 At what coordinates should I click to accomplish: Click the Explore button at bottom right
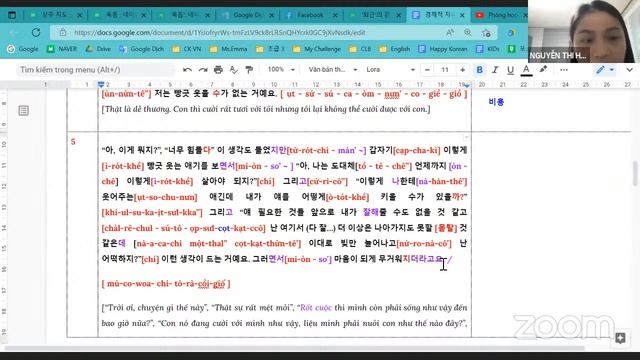coord(620,338)
